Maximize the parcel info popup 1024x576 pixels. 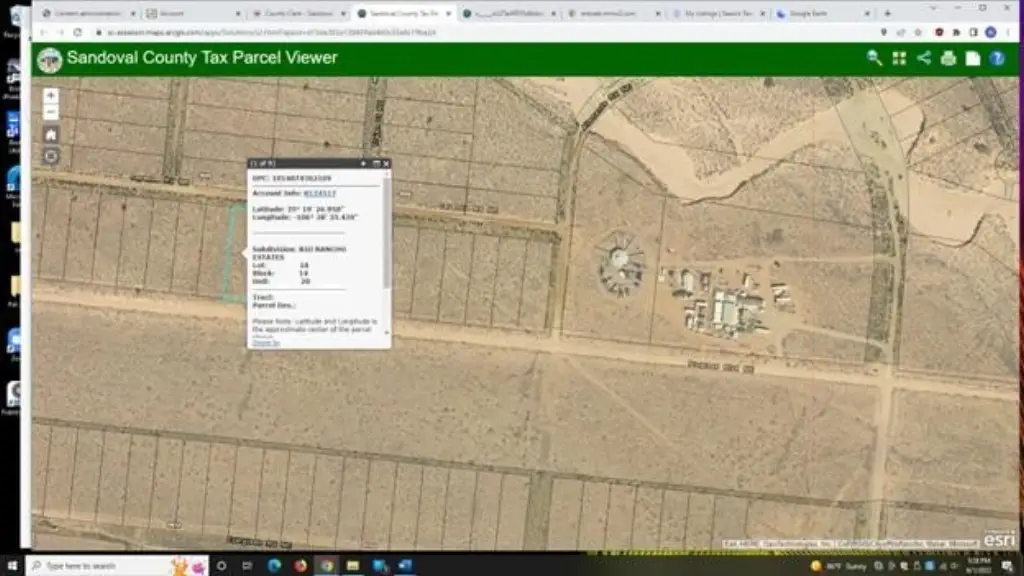[x=376, y=163]
